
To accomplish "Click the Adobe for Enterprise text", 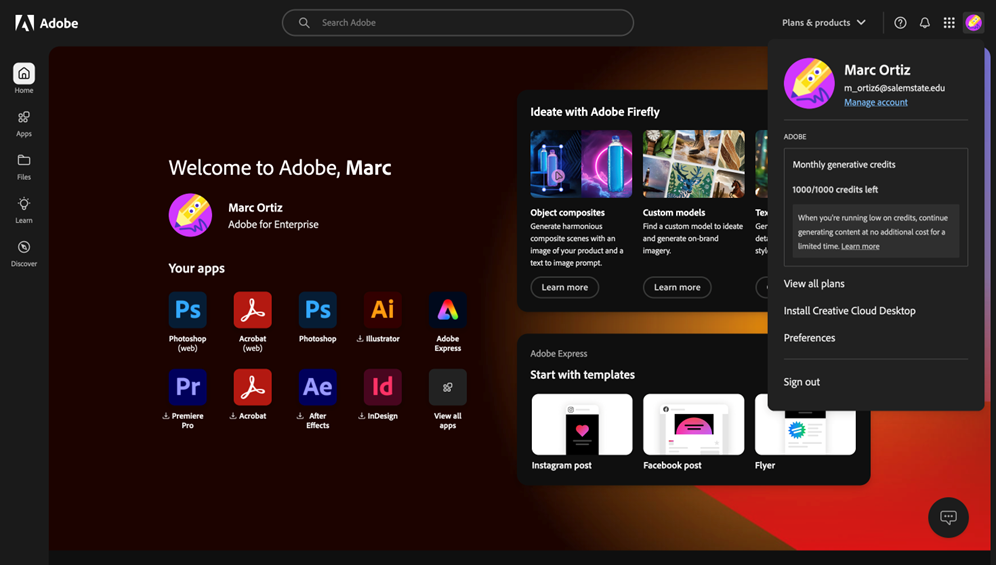I will (x=273, y=224).
